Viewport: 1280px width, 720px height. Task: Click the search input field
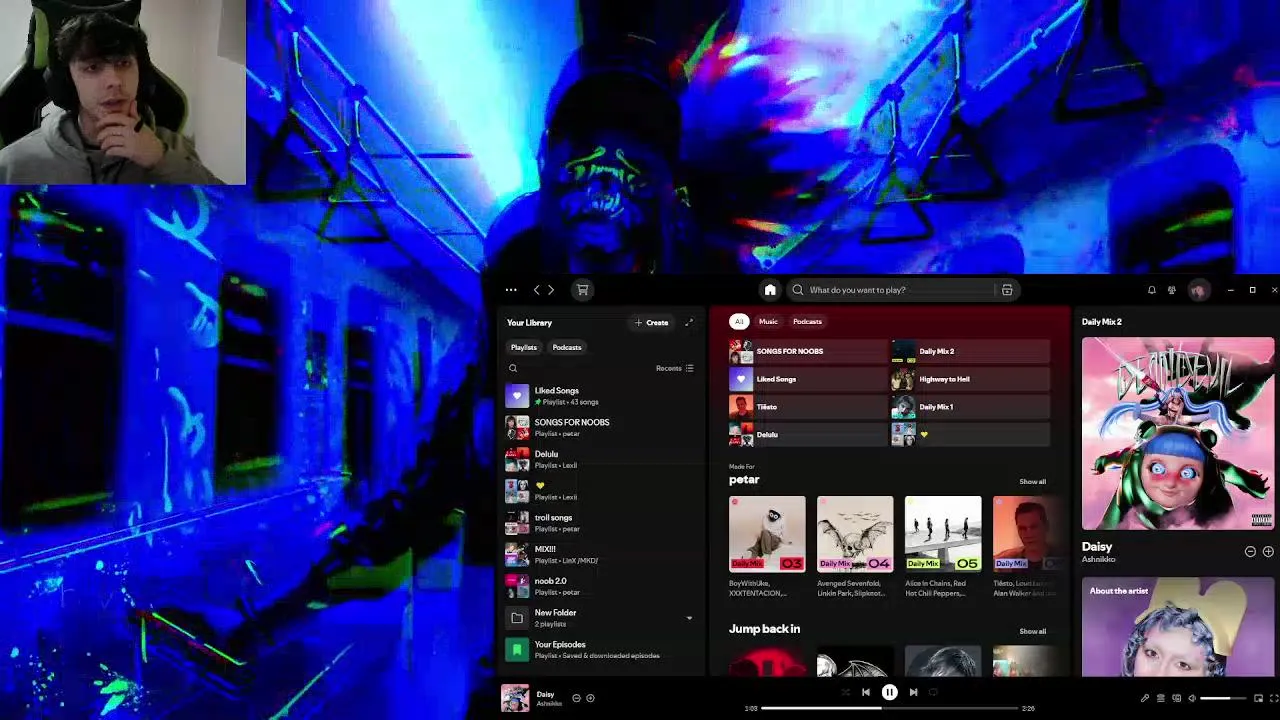[905, 290]
